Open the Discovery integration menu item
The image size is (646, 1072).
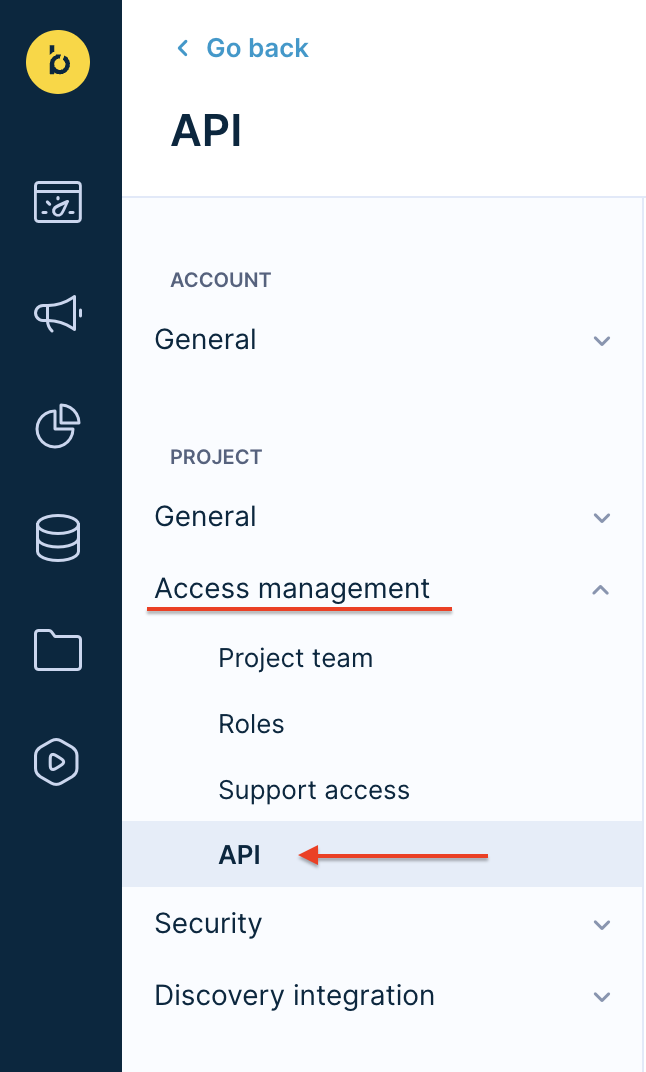coord(295,995)
